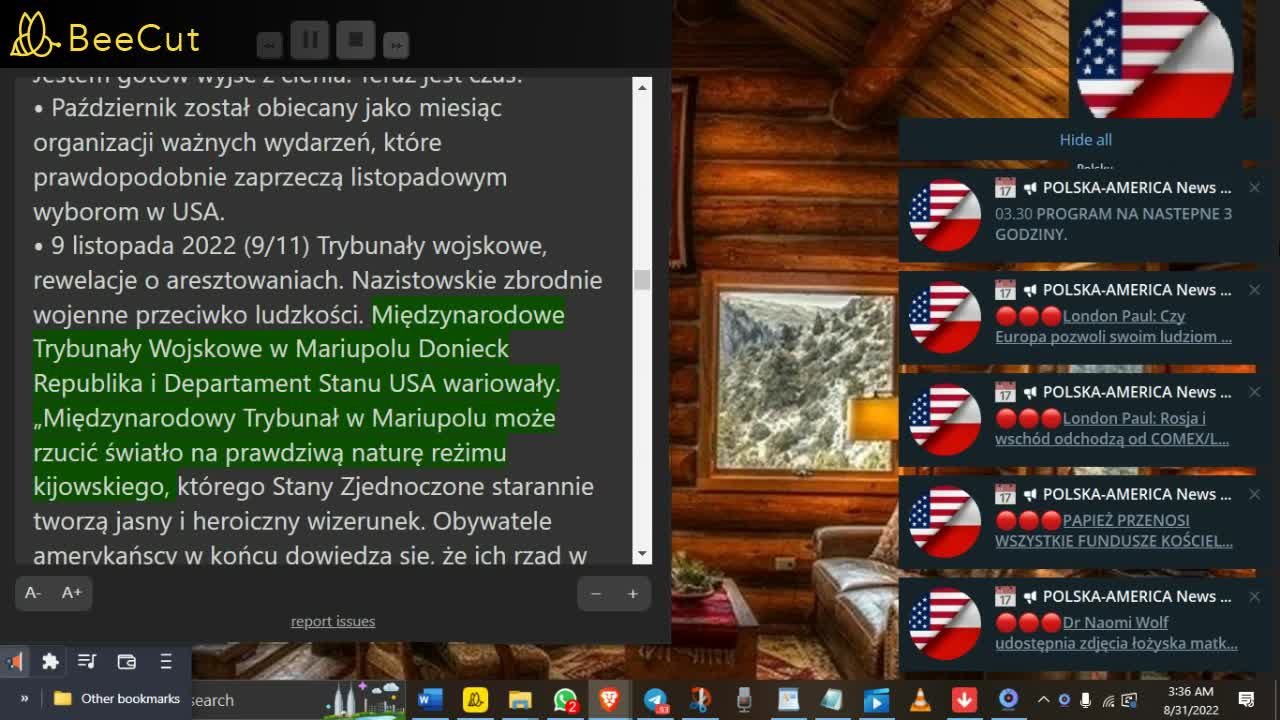Increase the text size with A+
Image resolution: width=1280 pixels, height=720 pixels.
[x=72, y=592]
